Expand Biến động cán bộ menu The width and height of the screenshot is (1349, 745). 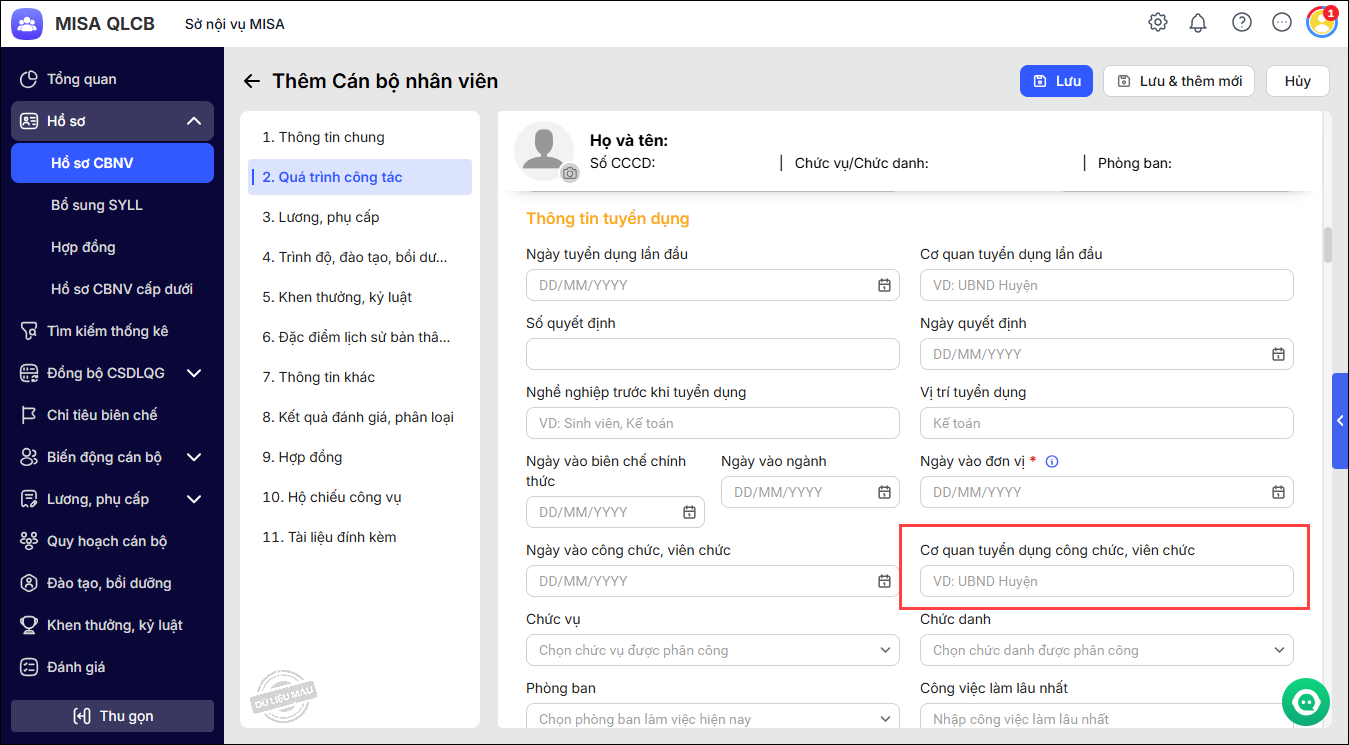(x=194, y=457)
